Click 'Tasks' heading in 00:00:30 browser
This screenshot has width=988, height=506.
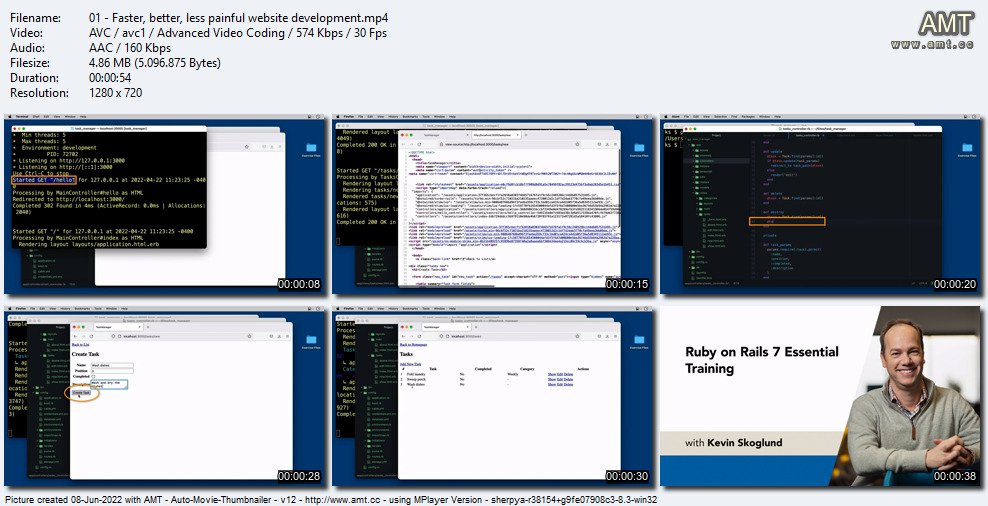(x=406, y=354)
